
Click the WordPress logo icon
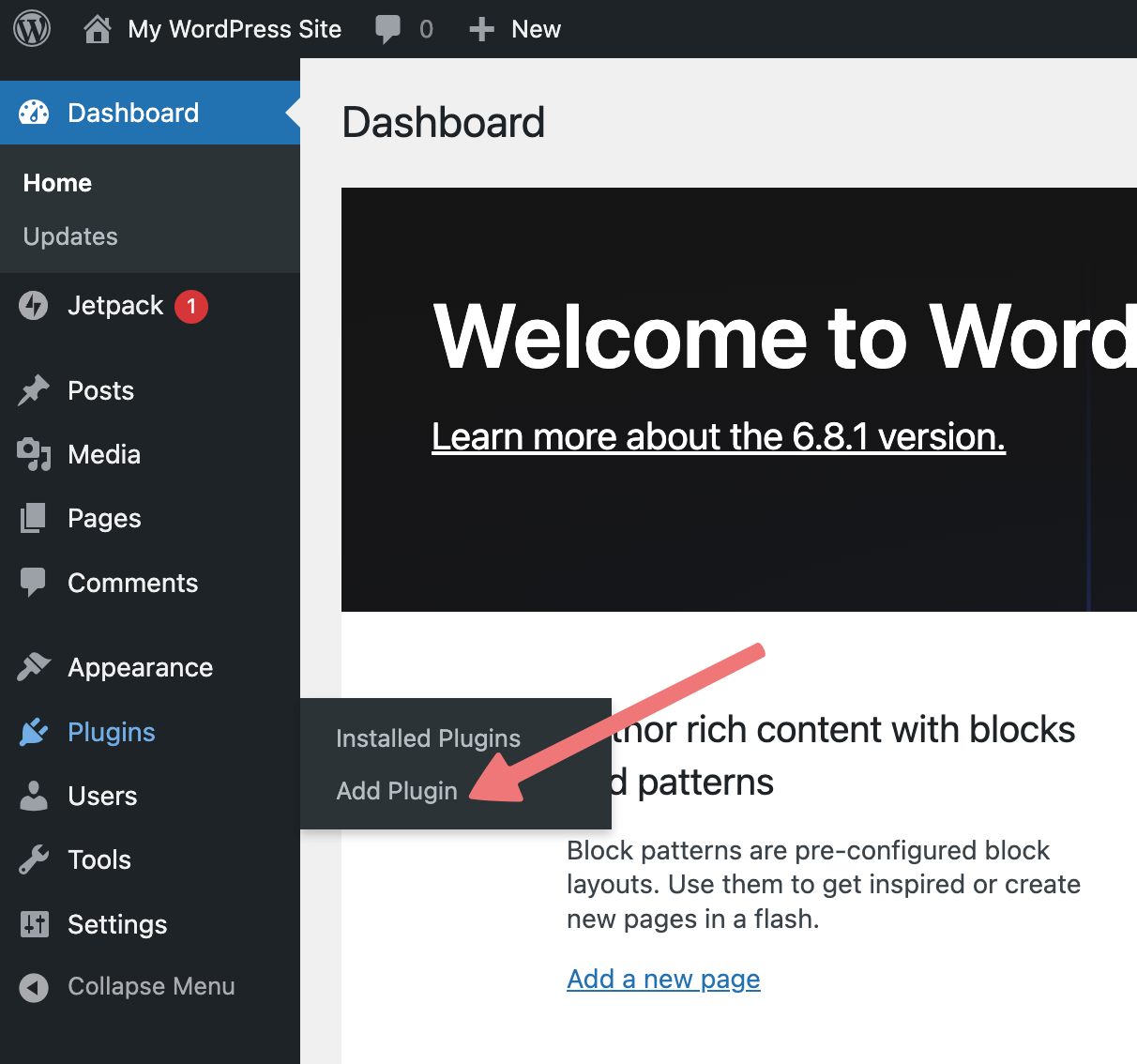click(x=32, y=29)
